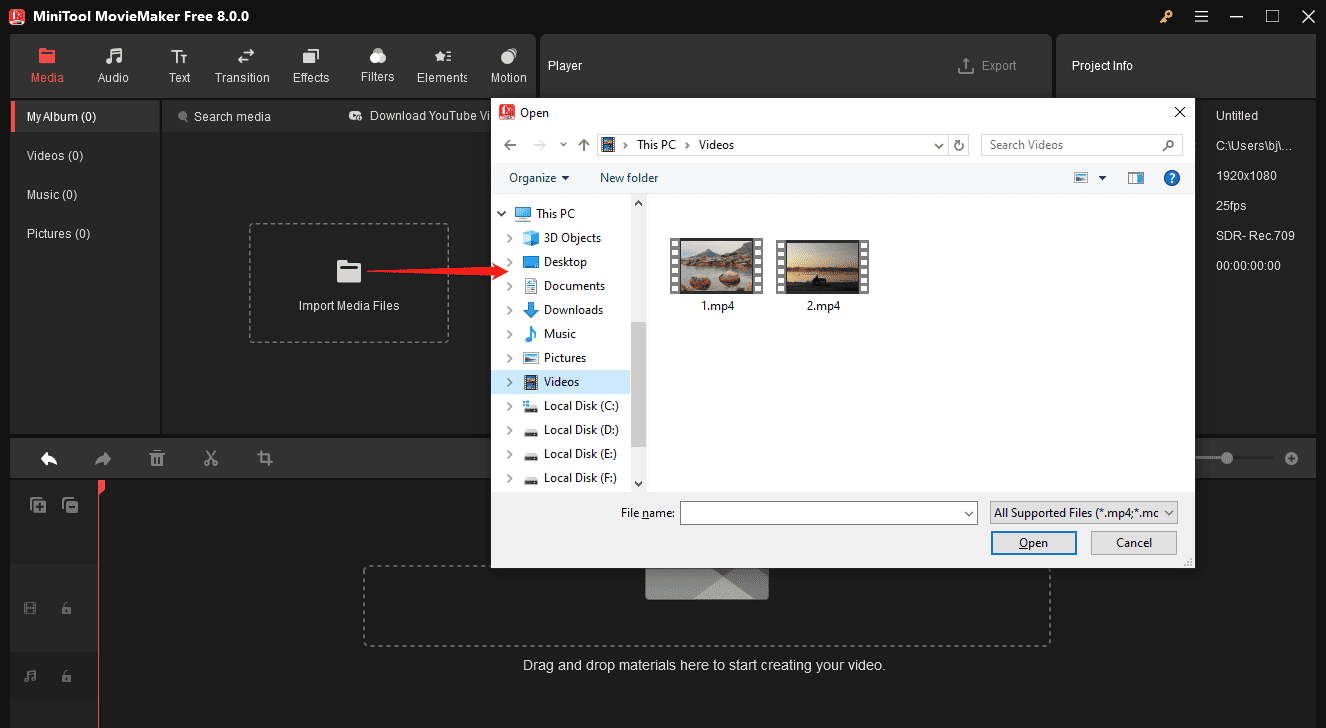Viewport: 1326px width, 728px height.
Task: Open the Audio panel
Action: tap(113, 65)
